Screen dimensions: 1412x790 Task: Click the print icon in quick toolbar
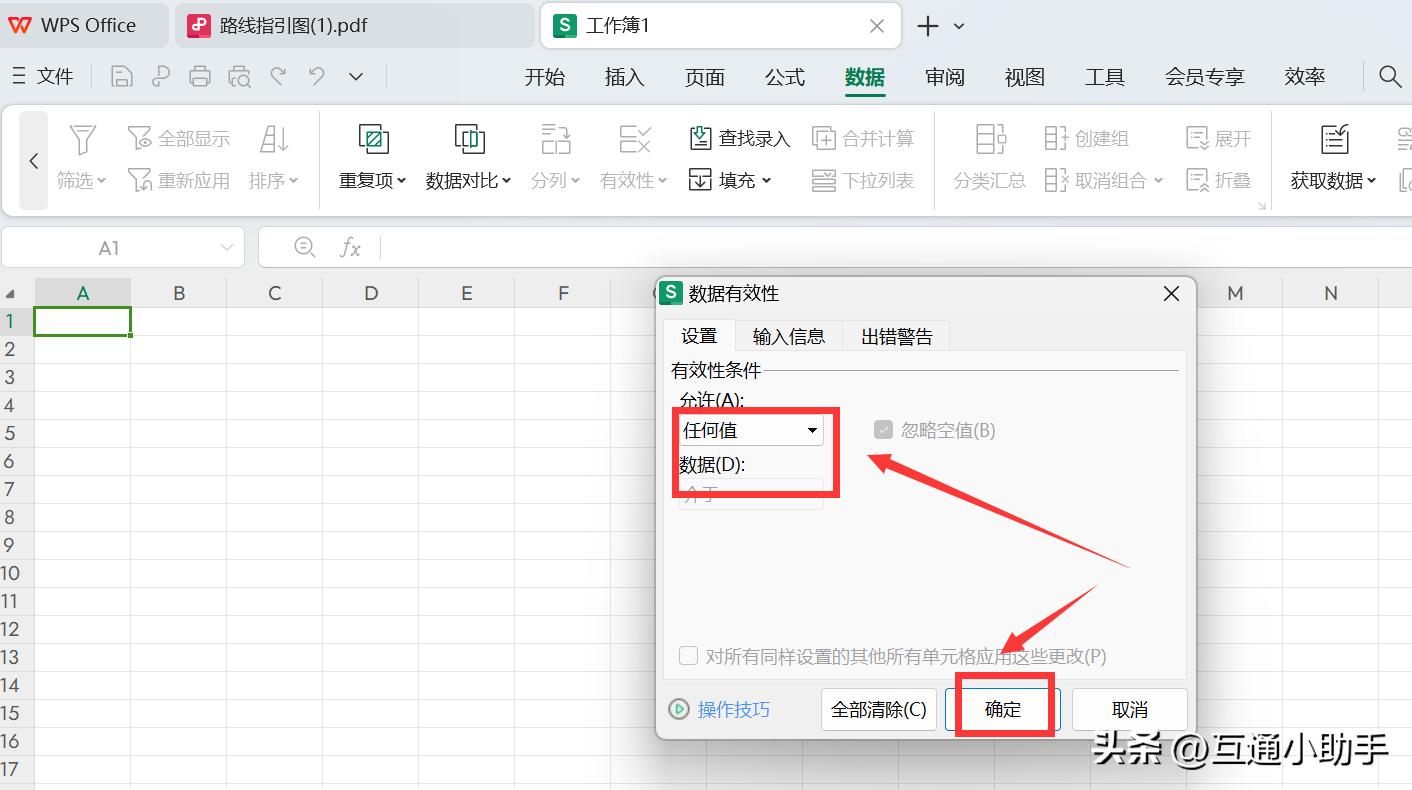pyautogui.click(x=200, y=77)
